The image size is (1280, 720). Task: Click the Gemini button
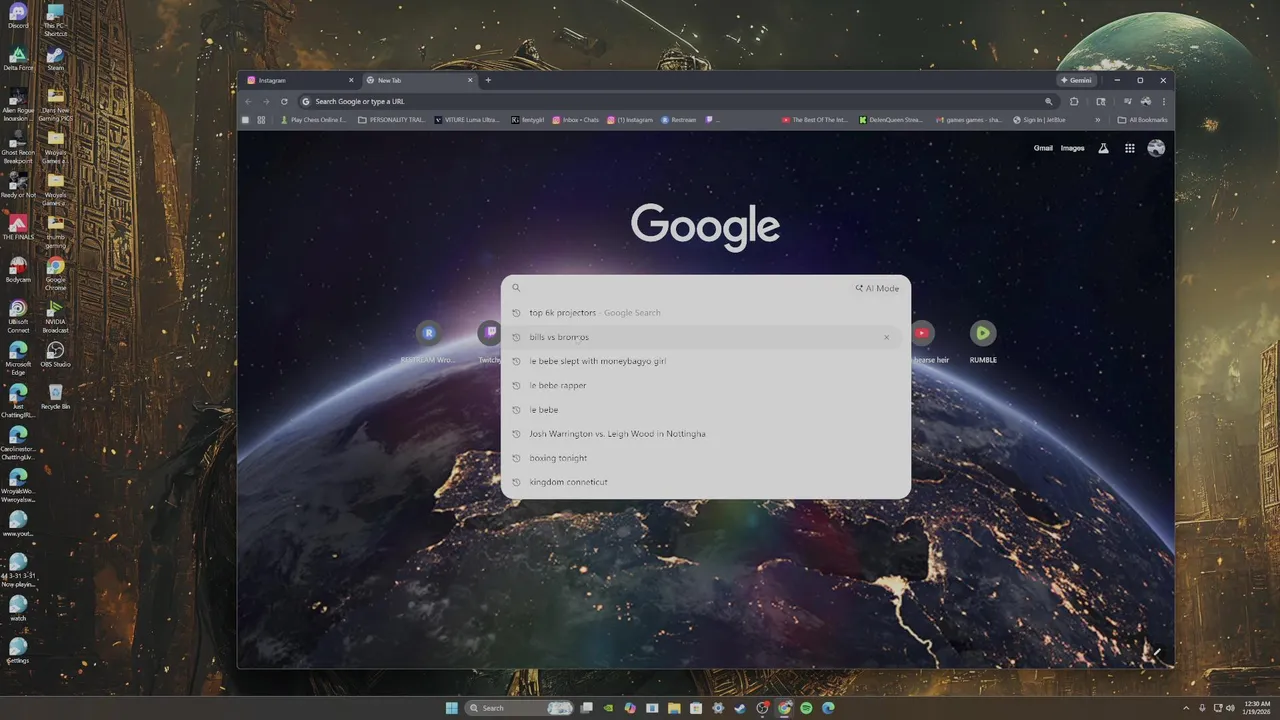1076,80
